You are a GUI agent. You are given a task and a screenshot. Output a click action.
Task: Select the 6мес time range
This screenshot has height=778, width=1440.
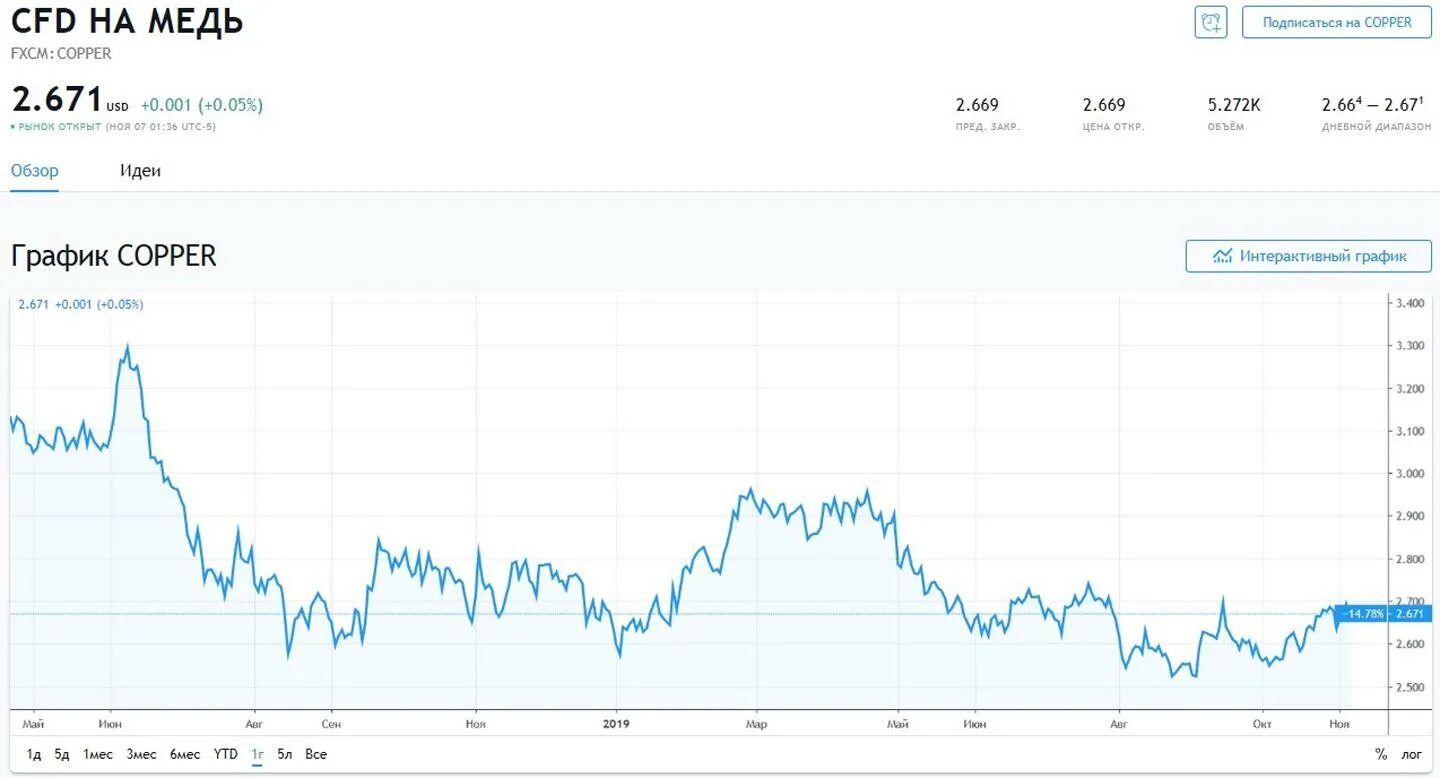tap(185, 754)
